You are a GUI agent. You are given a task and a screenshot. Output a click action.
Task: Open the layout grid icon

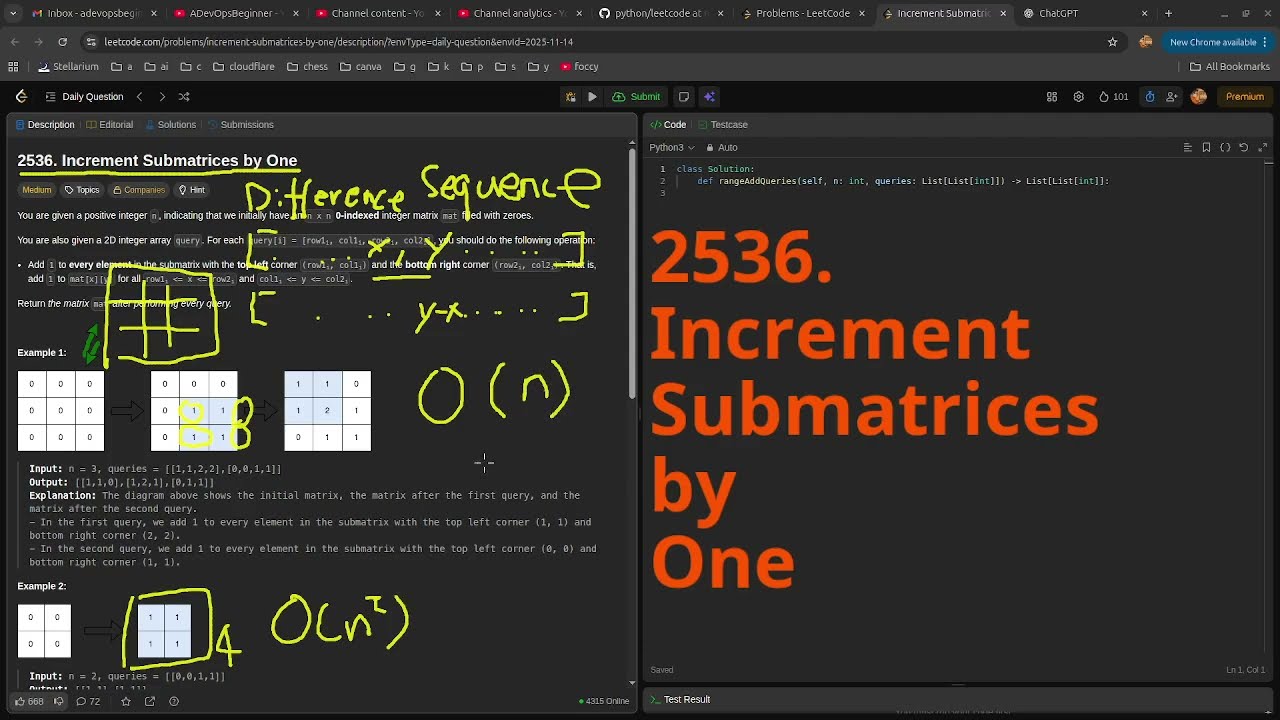[1052, 97]
